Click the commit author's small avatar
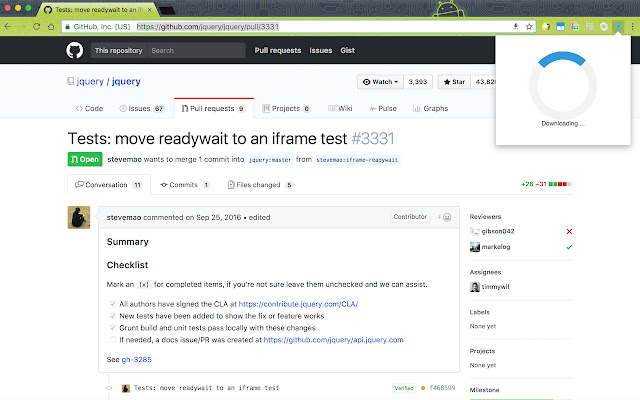The image size is (640, 400). point(126,388)
